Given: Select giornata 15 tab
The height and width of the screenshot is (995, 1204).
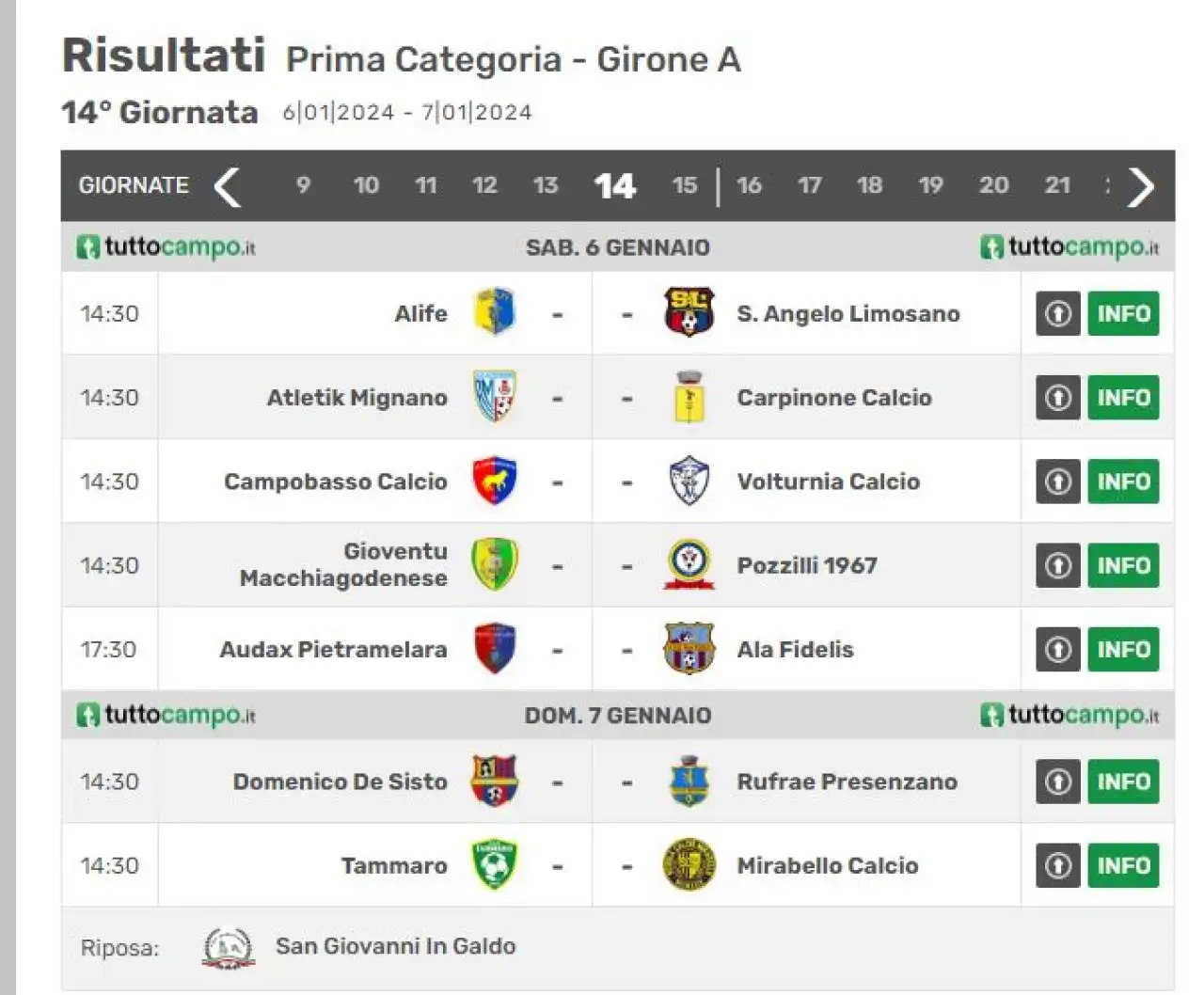Looking at the screenshot, I should point(685,185).
